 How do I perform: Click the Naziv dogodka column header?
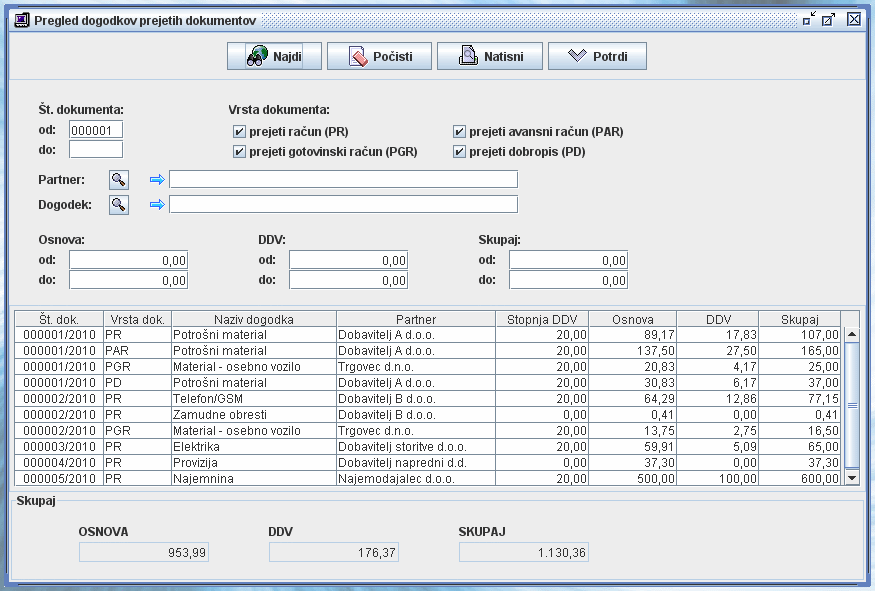pyautogui.click(x=253, y=319)
